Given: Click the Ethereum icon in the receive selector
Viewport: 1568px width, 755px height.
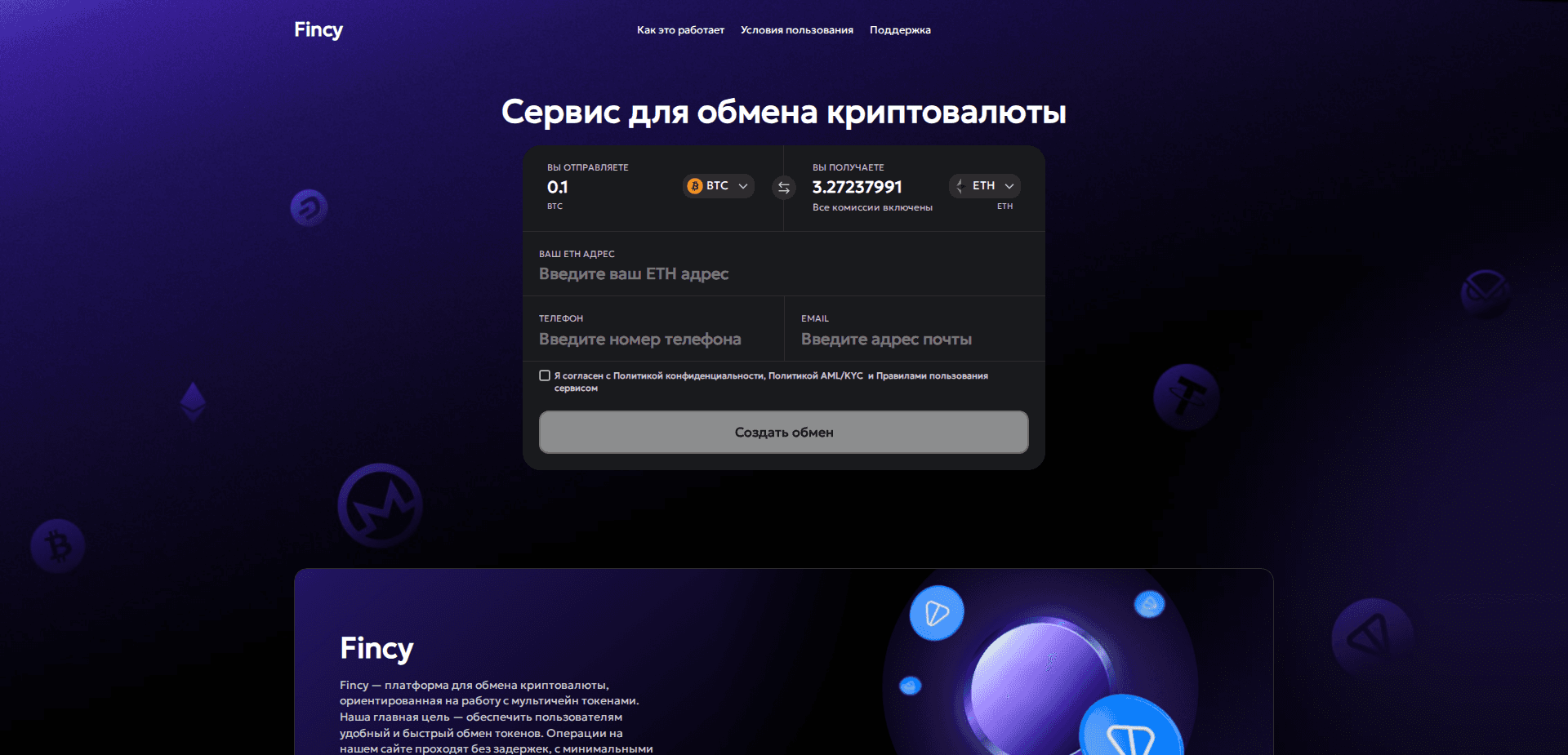Looking at the screenshot, I should pos(960,186).
